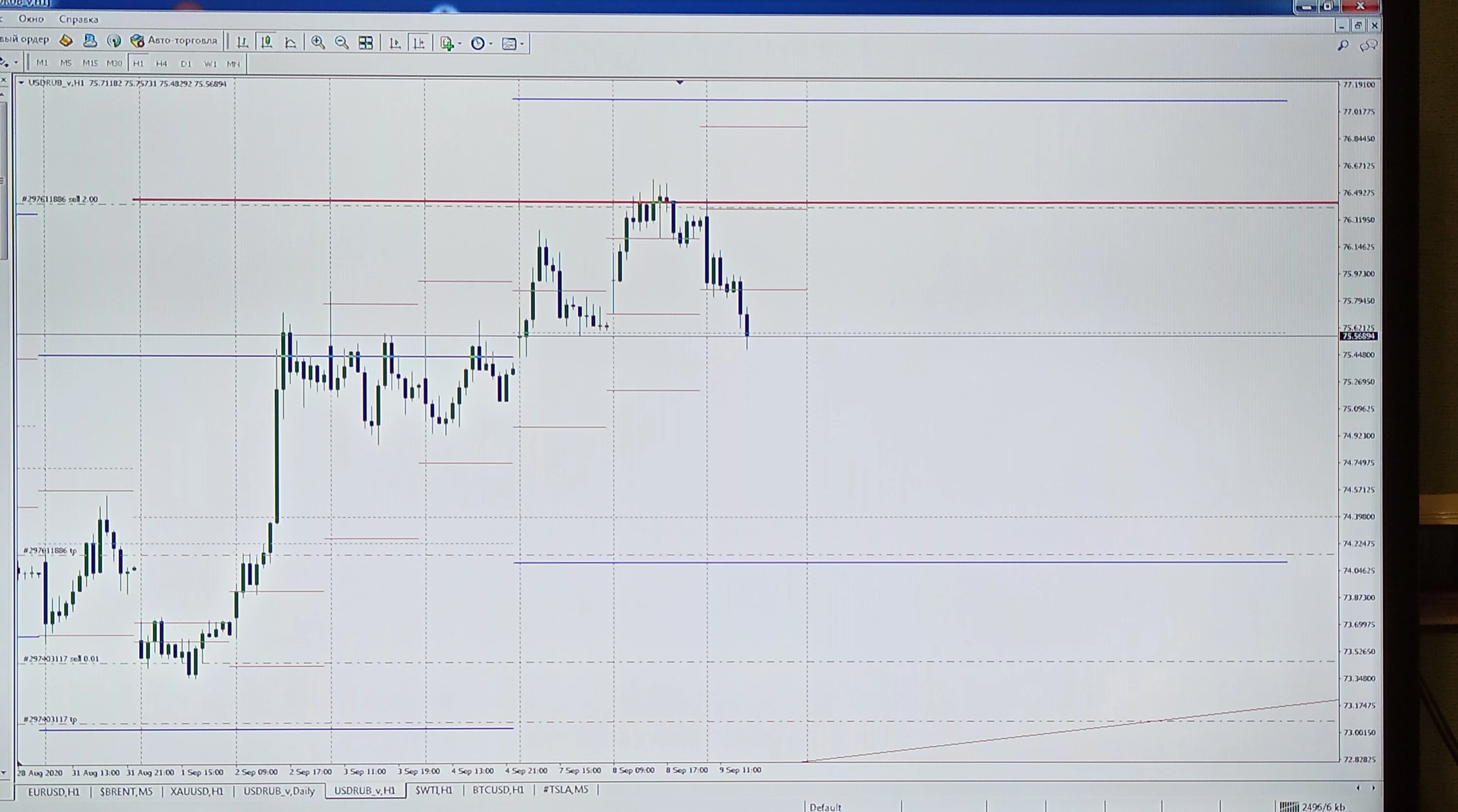This screenshot has height=812, width=1458.
Task: Select the M15 timeframe
Action: tap(90, 63)
